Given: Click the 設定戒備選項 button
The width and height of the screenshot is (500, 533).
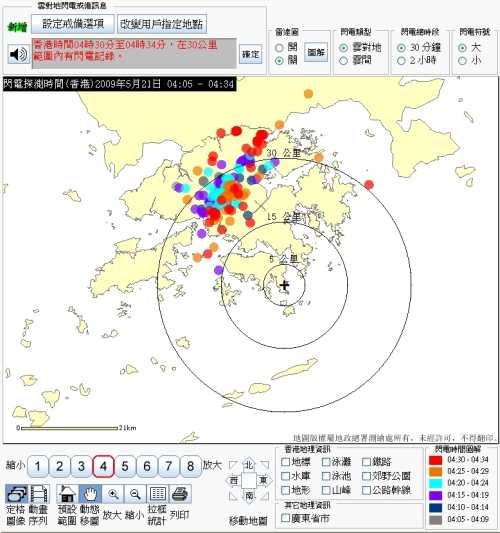Looking at the screenshot, I should (73, 24).
